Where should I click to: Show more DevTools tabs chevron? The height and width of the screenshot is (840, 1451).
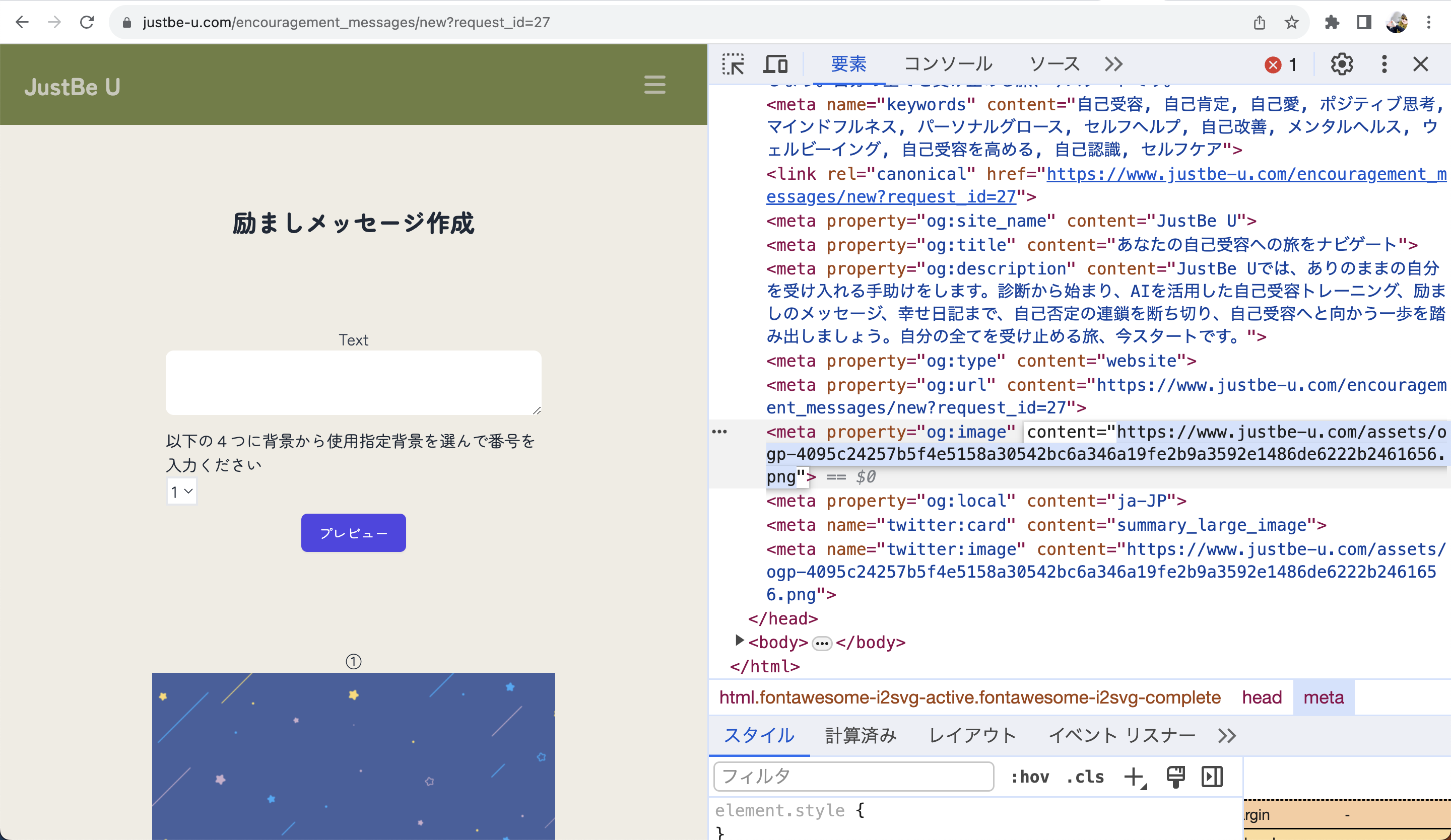[x=1113, y=64]
